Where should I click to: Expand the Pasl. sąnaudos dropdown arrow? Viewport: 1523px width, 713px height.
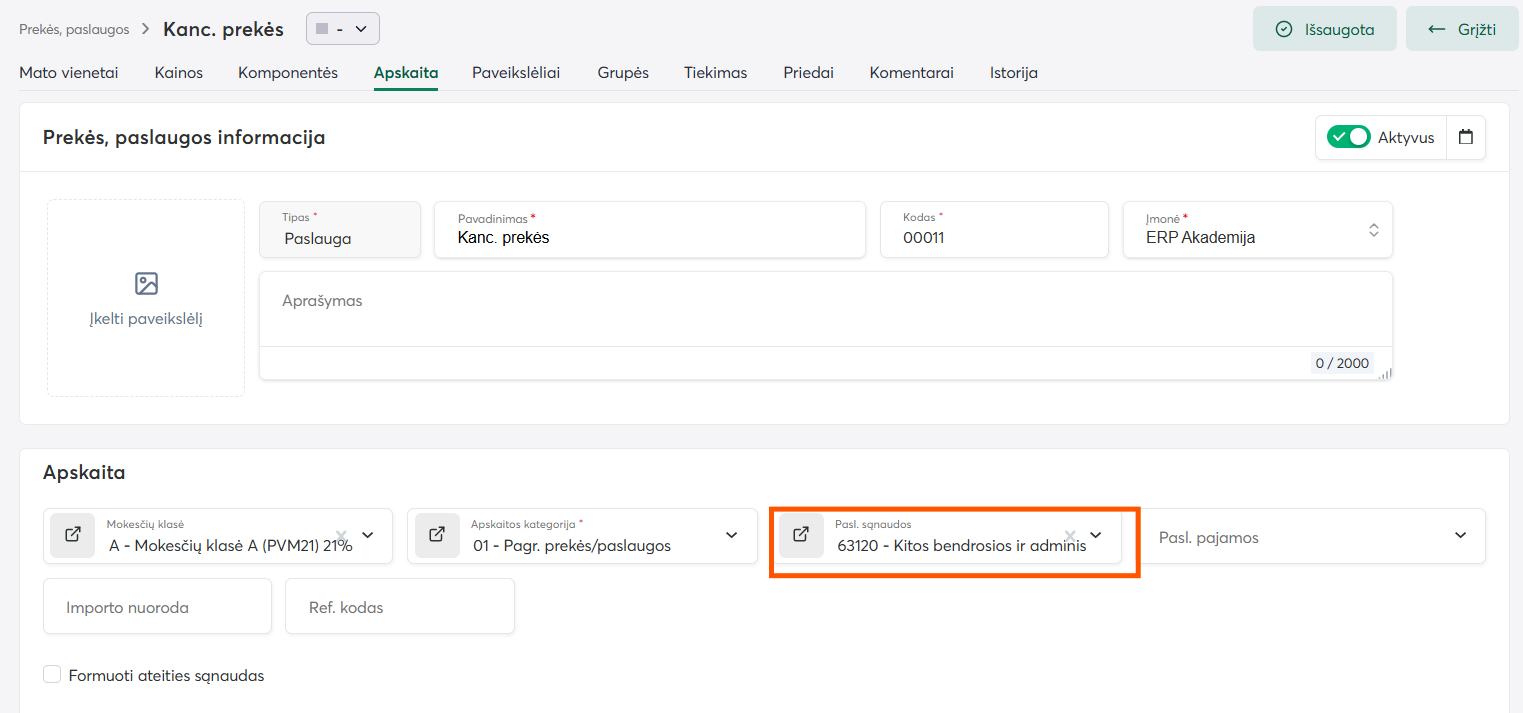pyautogui.click(x=1095, y=535)
